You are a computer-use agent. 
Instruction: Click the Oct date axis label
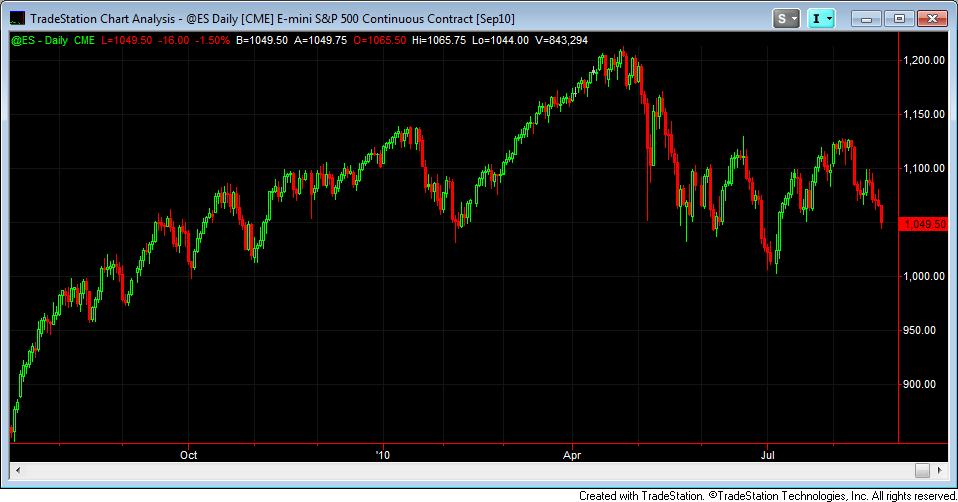(189, 455)
